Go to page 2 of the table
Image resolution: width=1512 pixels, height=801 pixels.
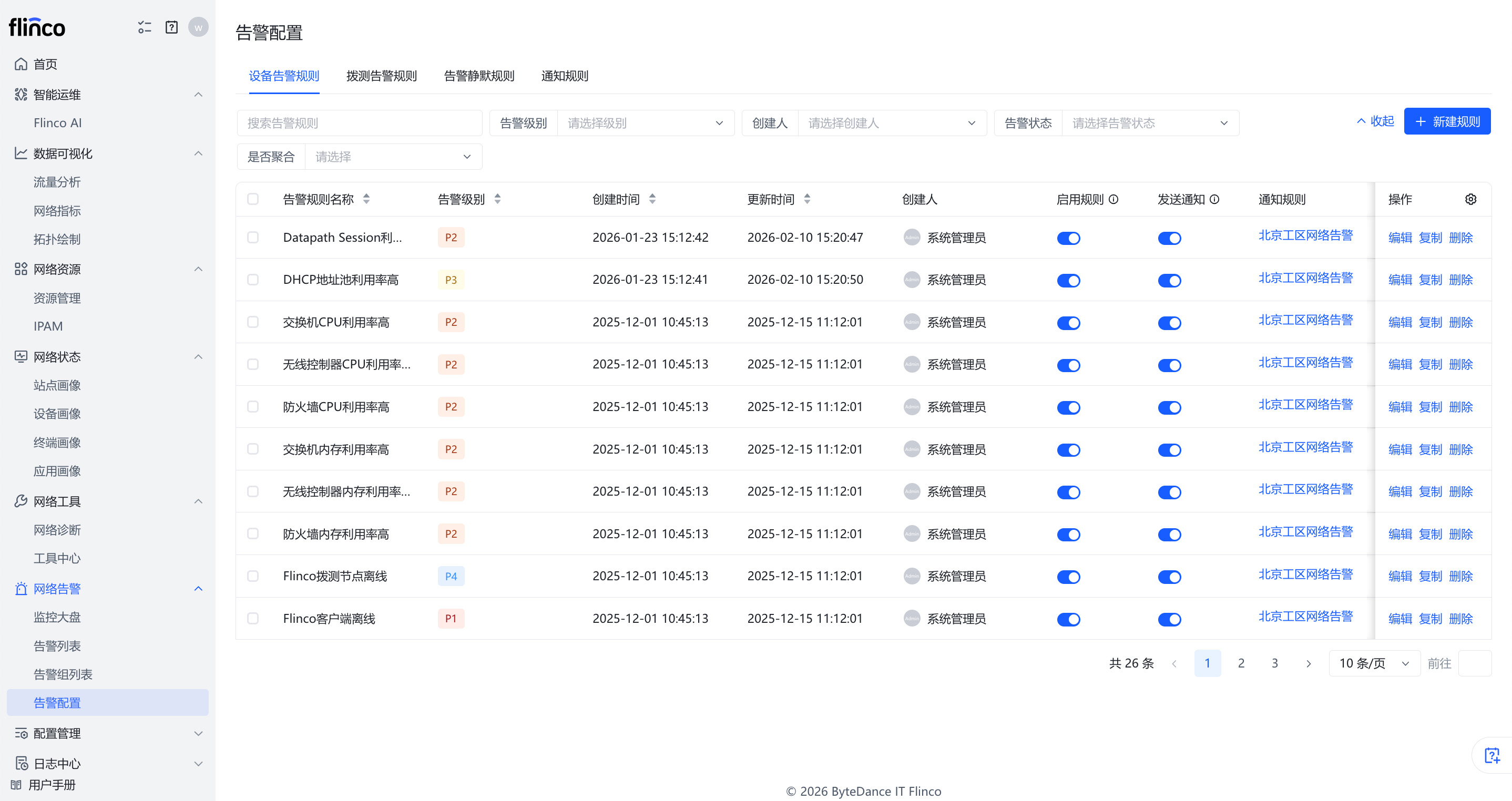(1241, 663)
